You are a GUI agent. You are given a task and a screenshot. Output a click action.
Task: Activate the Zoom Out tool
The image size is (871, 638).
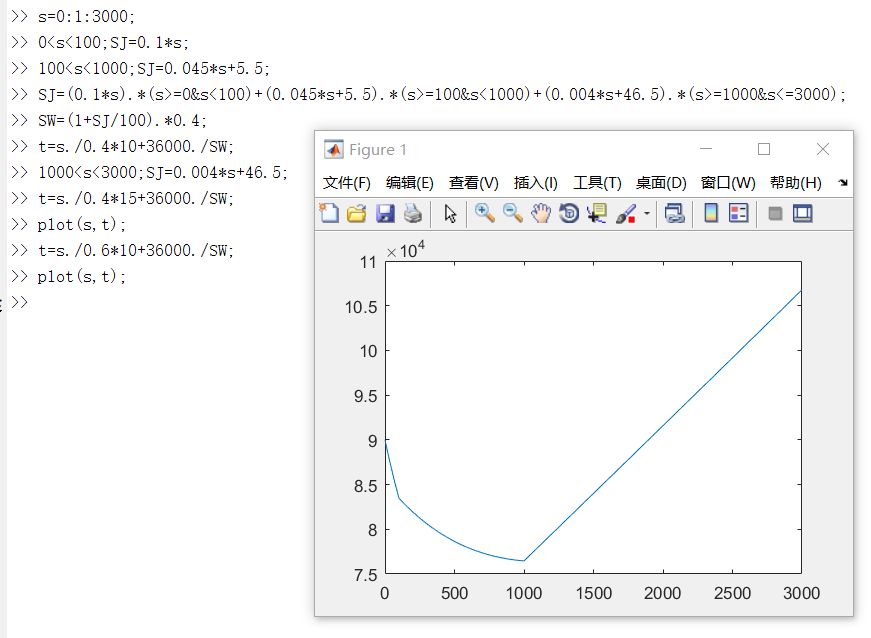pos(513,213)
